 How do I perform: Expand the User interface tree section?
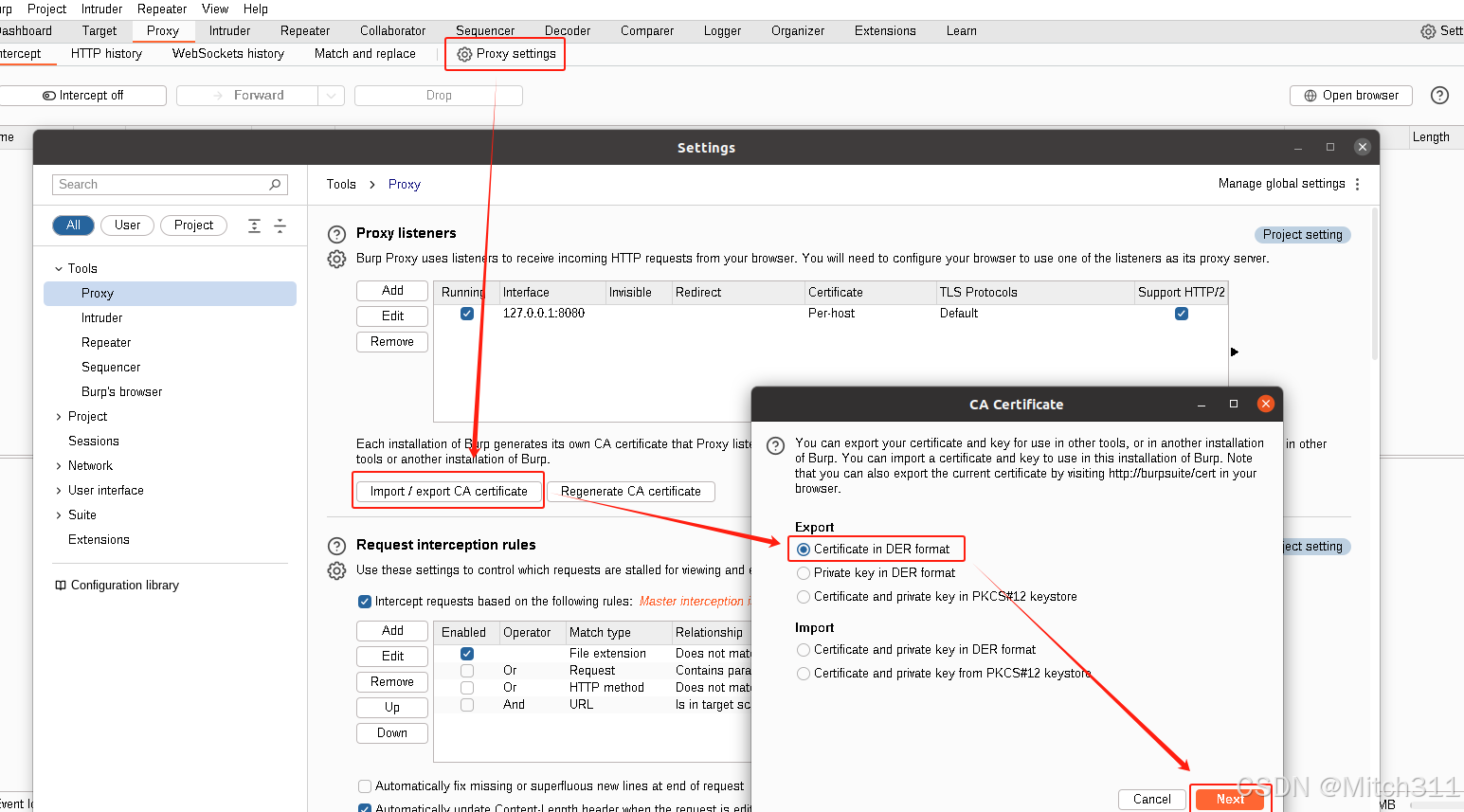(59, 491)
